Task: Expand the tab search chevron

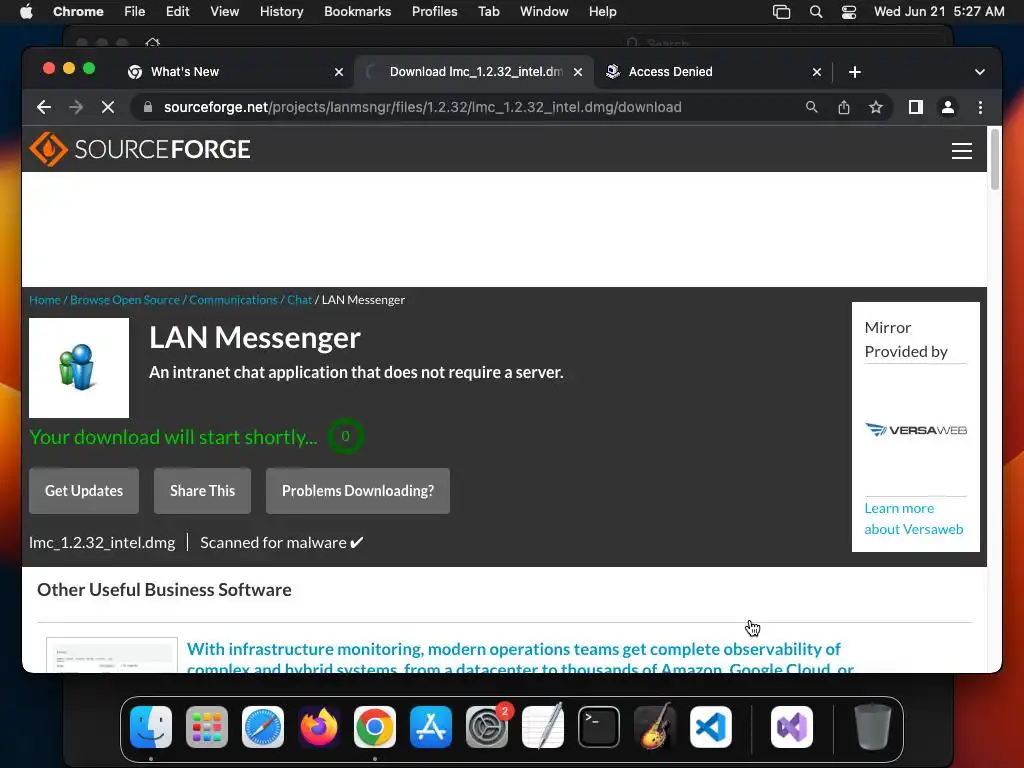Action: click(x=980, y=72)
